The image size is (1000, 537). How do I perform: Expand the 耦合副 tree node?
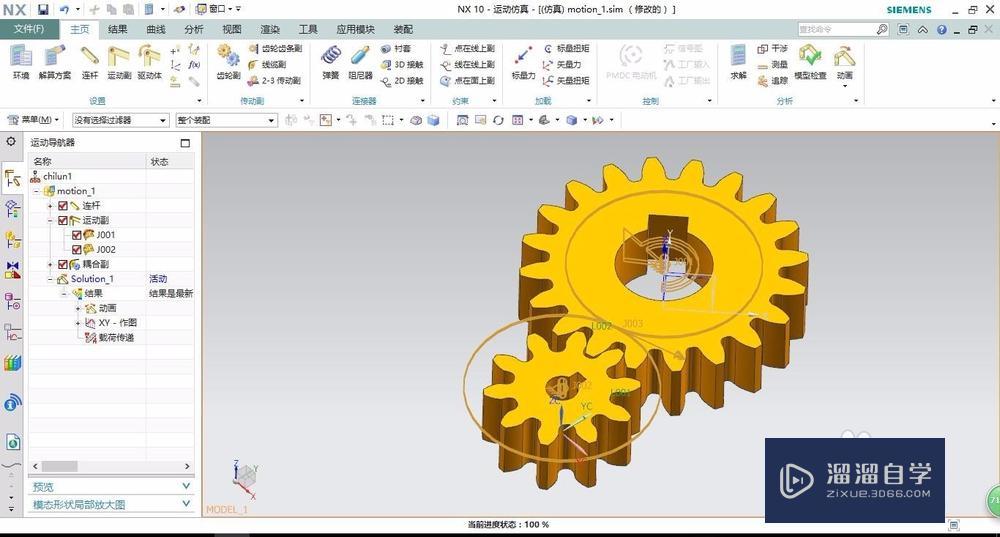coord(50,264)
